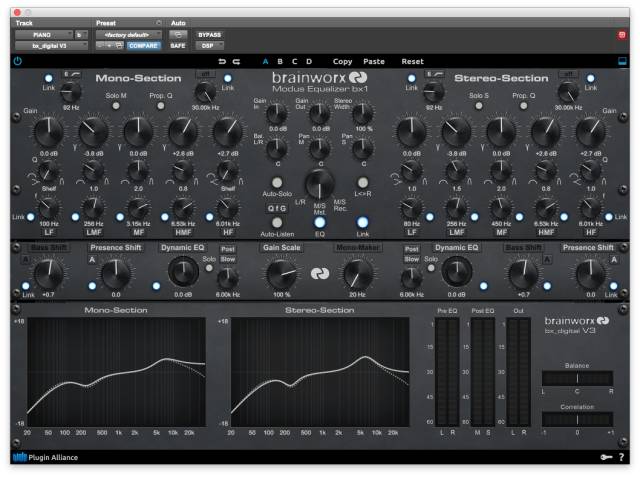Toggle the center Link LED beside EQ

[x=362, y=222]
